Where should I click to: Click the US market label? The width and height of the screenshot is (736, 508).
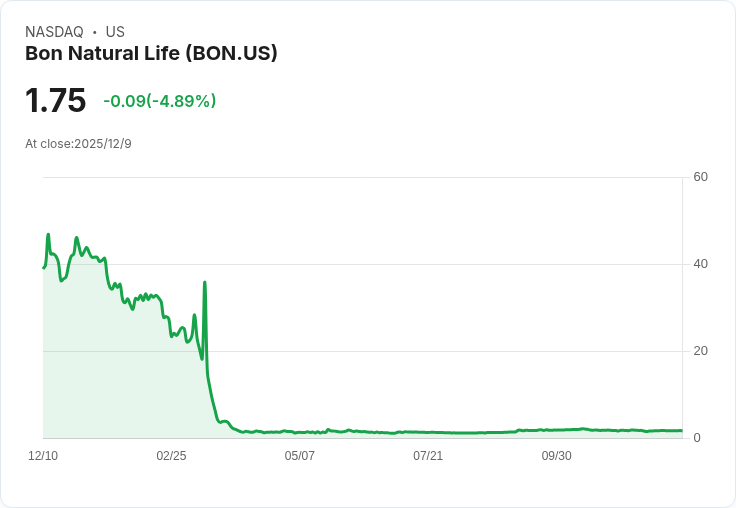tap(115, 32)
